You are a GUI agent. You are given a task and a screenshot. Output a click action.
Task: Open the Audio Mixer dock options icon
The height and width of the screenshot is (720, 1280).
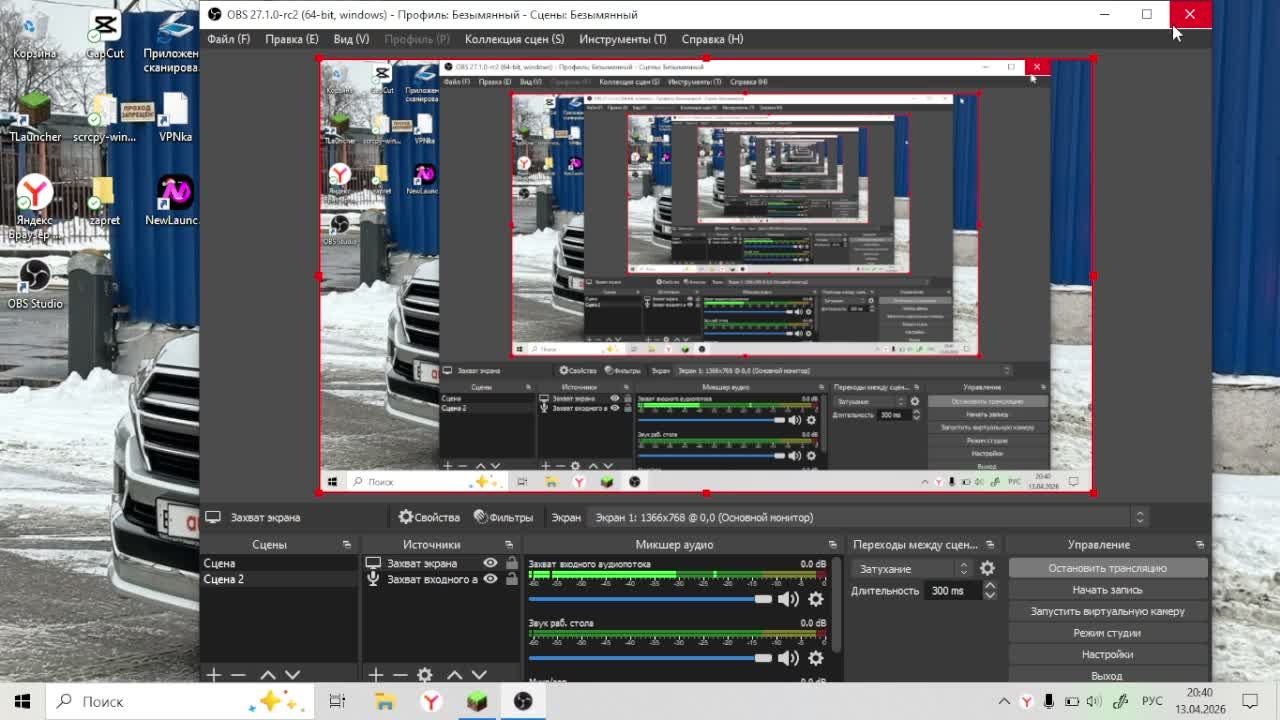pyautogui.click(x=832, y=545)
